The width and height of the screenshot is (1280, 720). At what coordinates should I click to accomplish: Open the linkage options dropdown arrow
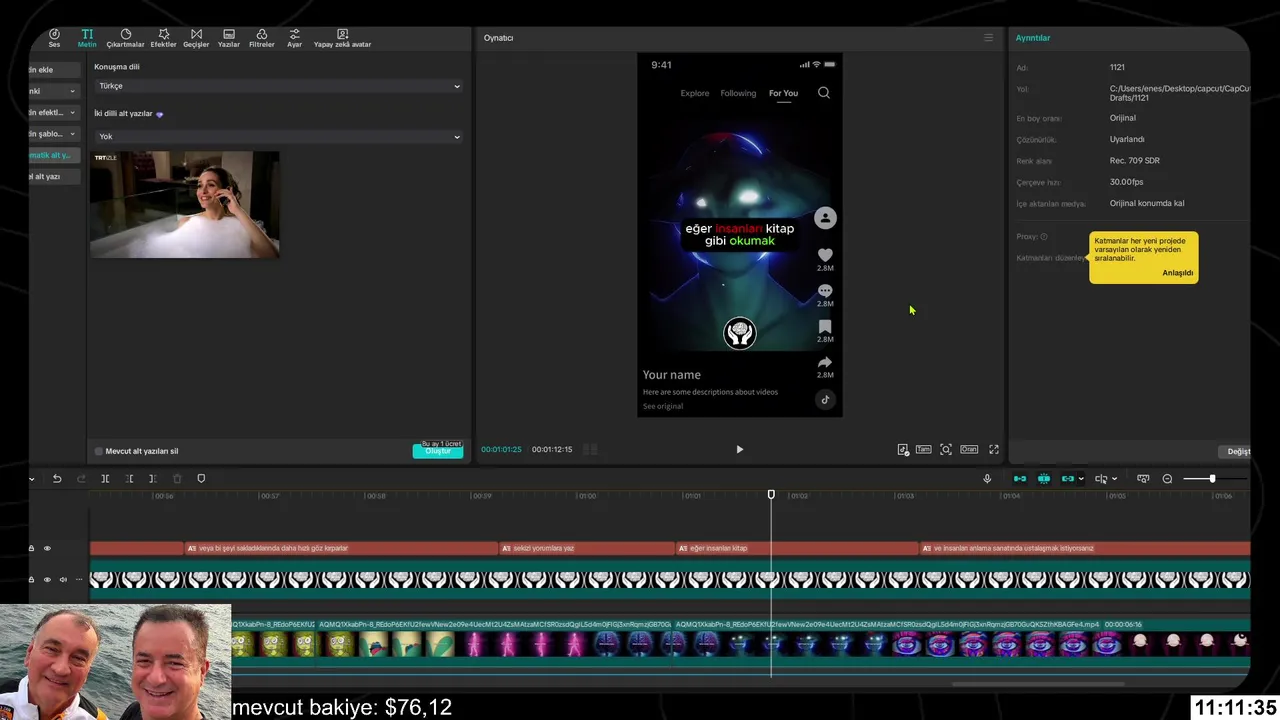point(1081,479)
